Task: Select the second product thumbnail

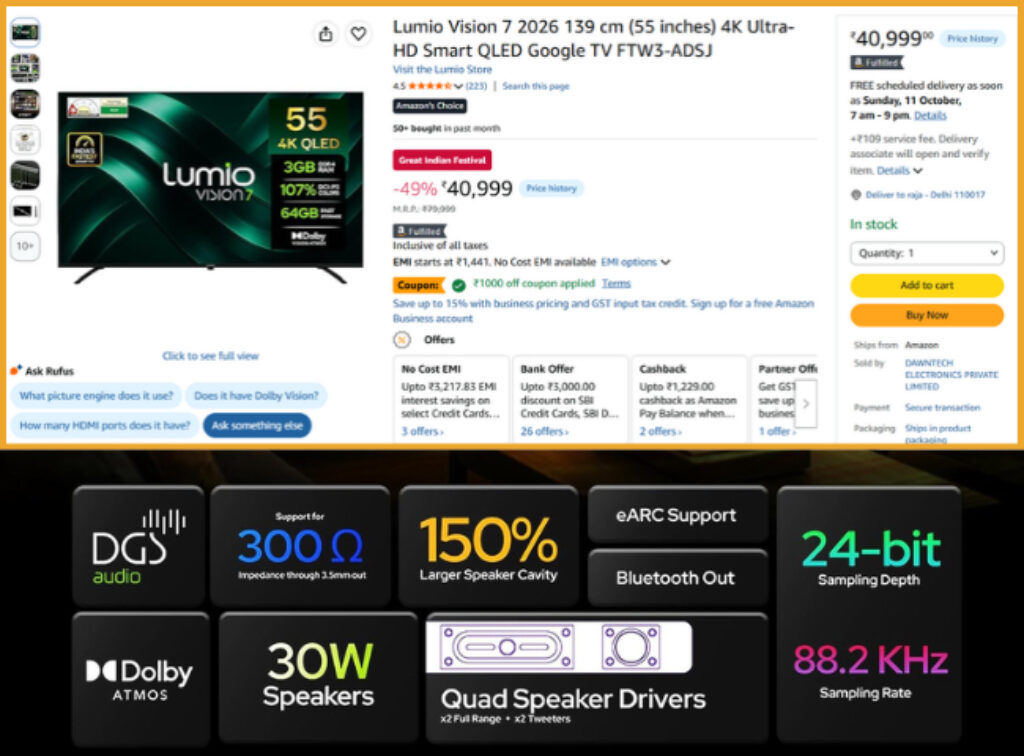Action: click(x=25, y=68)
